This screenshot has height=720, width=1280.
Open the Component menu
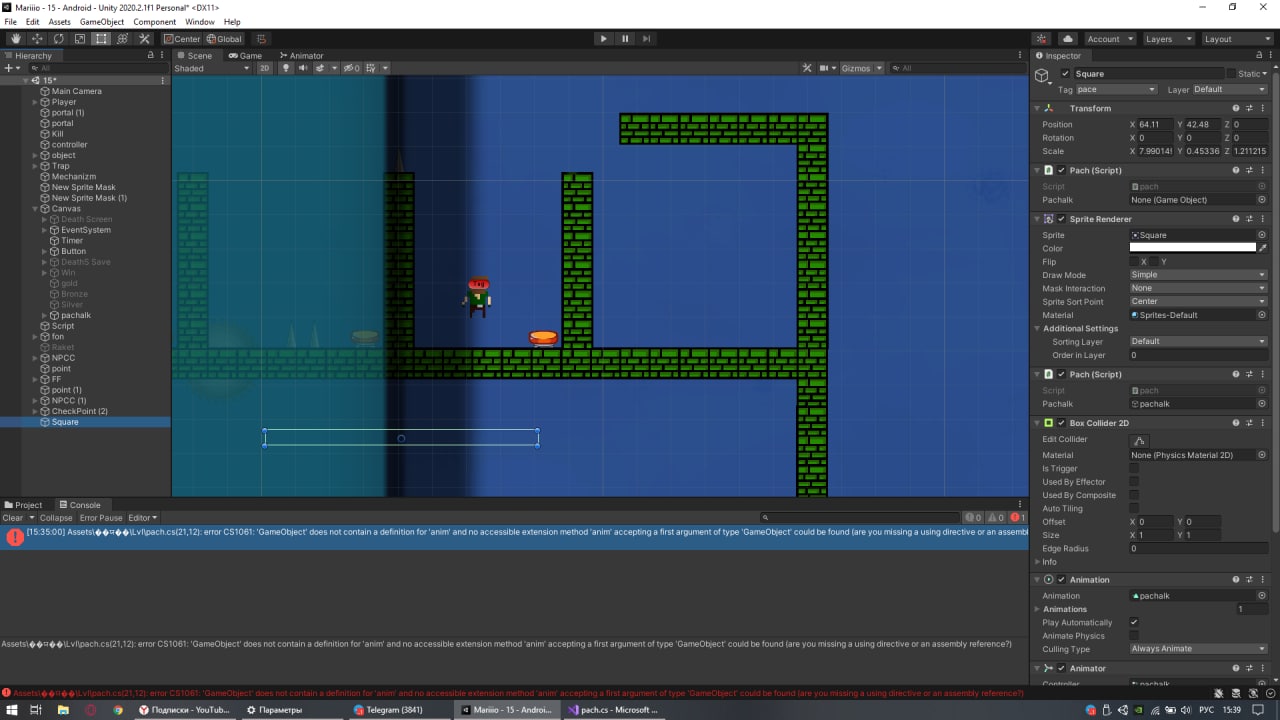click(x=154, y=21)
